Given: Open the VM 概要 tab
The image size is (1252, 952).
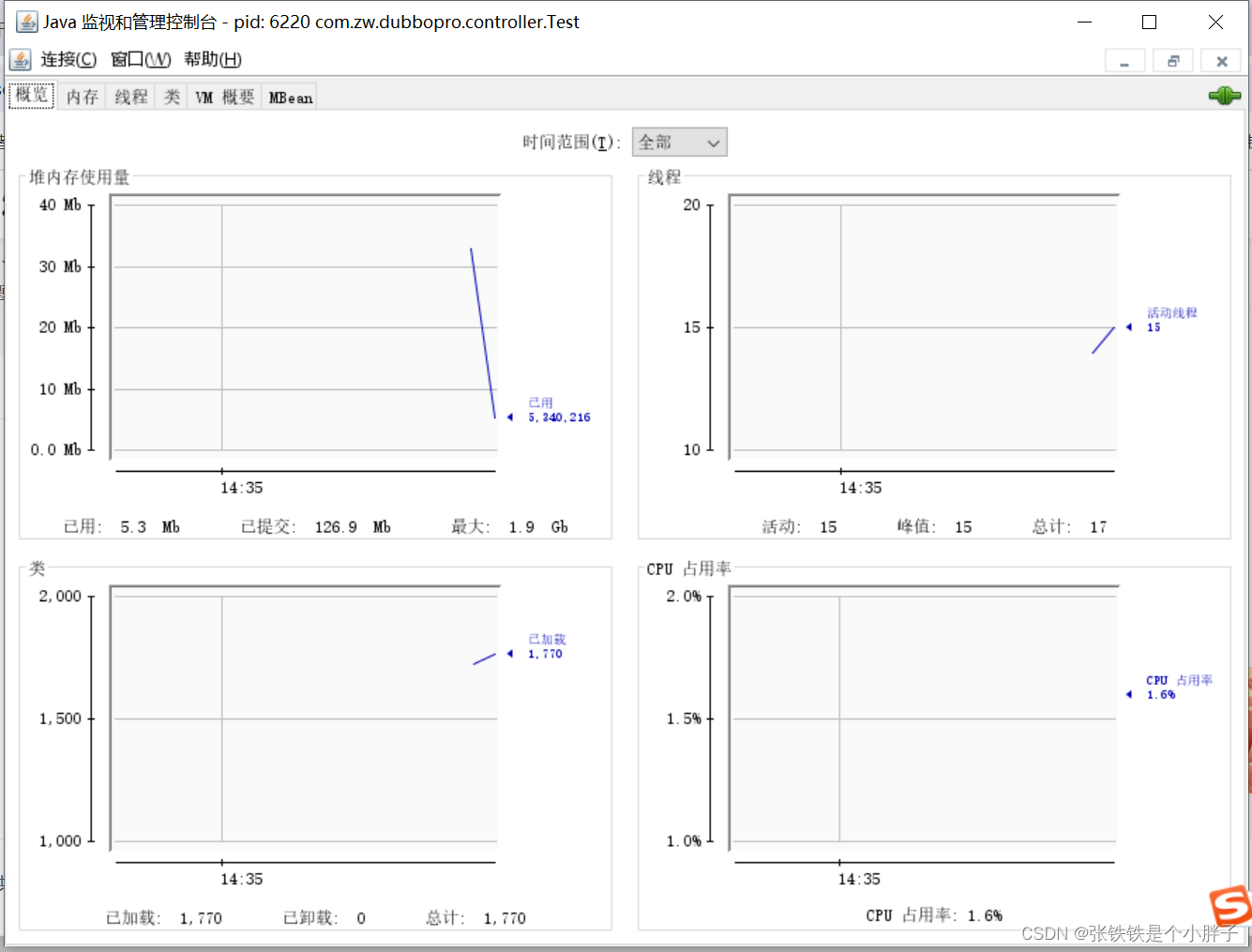Looking at the screenshot, I should point(225,97).
